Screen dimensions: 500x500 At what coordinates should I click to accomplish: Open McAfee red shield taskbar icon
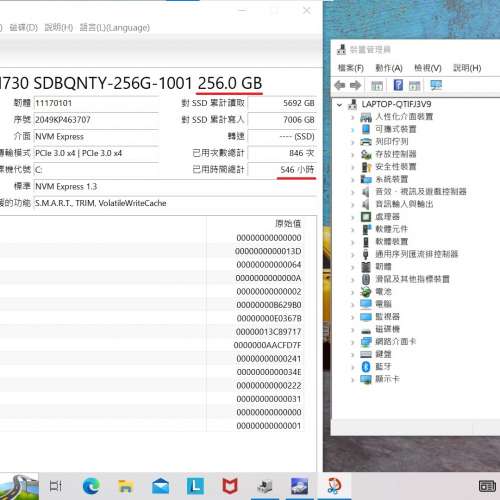coord(230,486)
